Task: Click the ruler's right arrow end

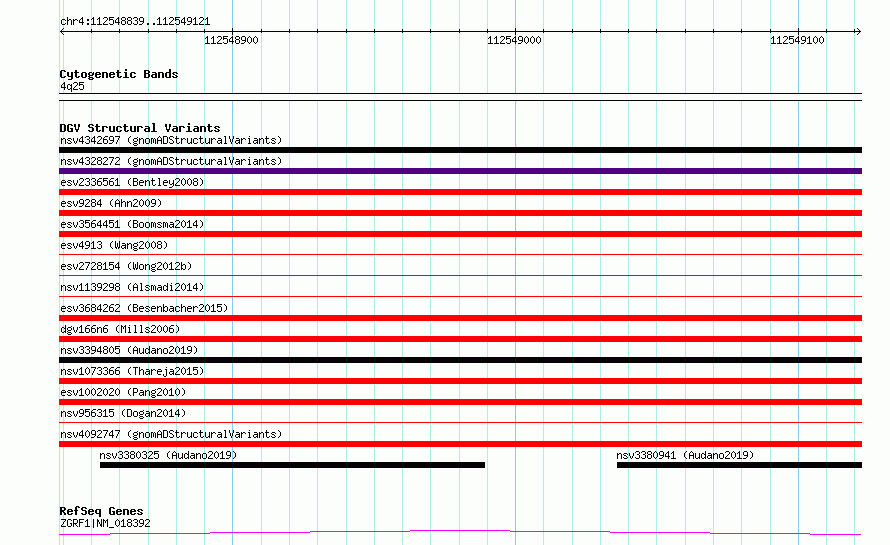Action: [x=858, y=31]
